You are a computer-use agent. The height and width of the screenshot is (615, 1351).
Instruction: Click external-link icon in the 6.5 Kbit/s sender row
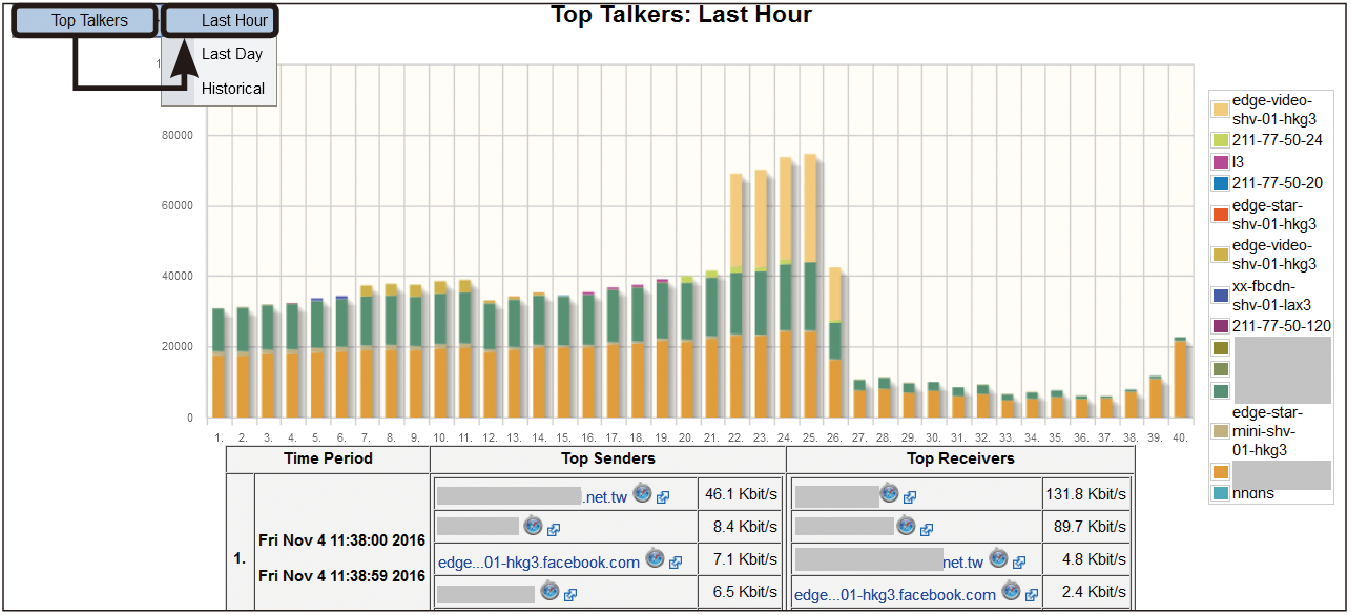[569, 595]
